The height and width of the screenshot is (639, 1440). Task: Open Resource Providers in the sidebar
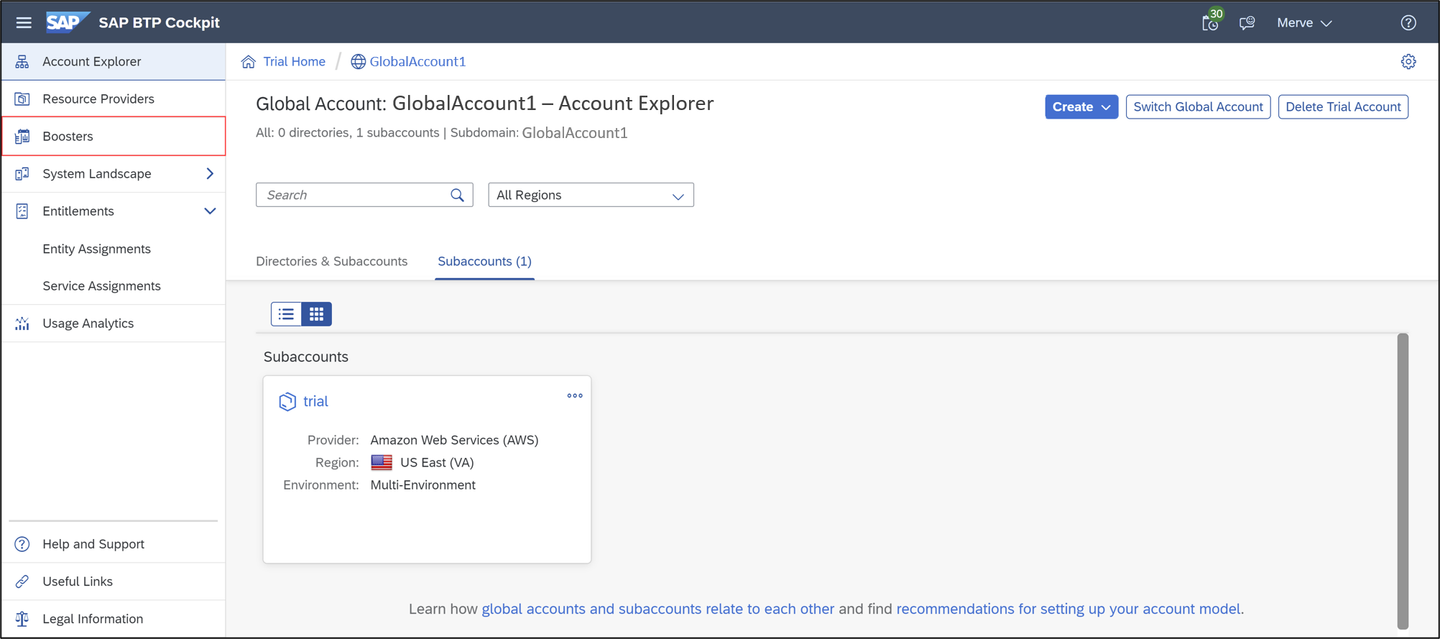click(x=113, y=99)
